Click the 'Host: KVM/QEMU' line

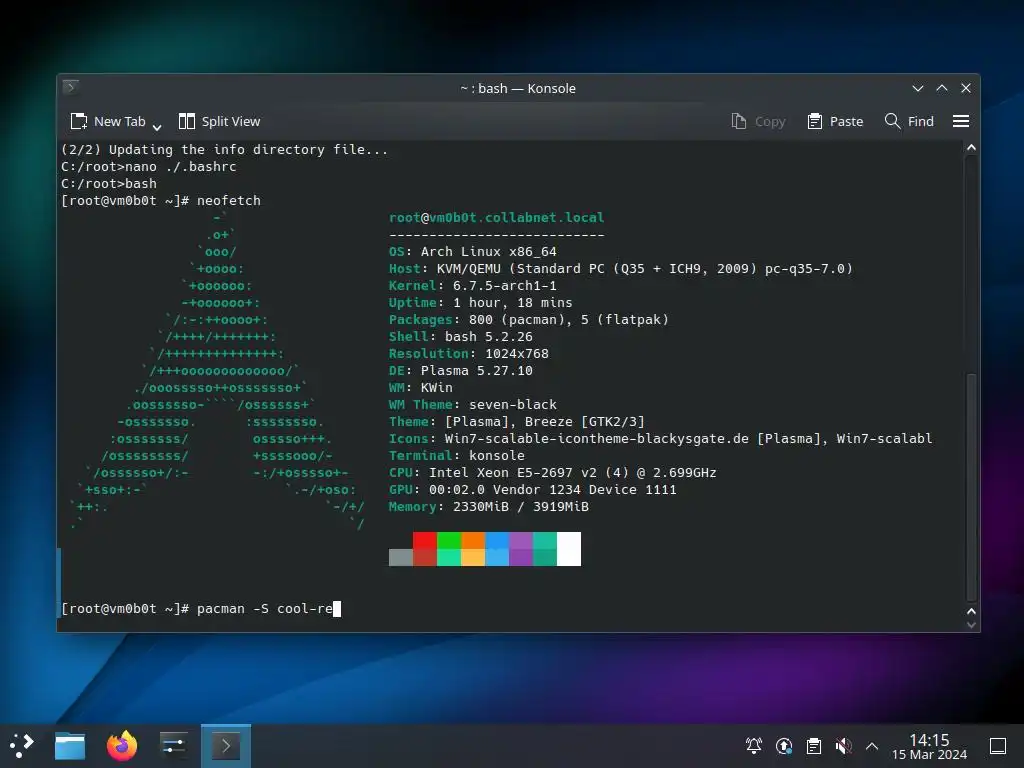pos(620,268)
